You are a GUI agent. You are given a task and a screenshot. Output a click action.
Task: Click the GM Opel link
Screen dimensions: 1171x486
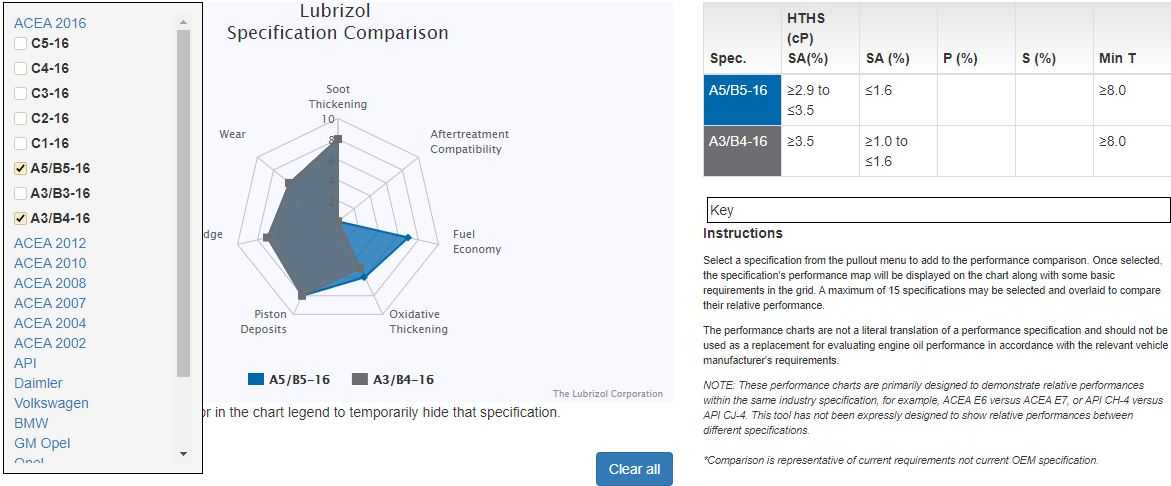(x=42, y=443)
